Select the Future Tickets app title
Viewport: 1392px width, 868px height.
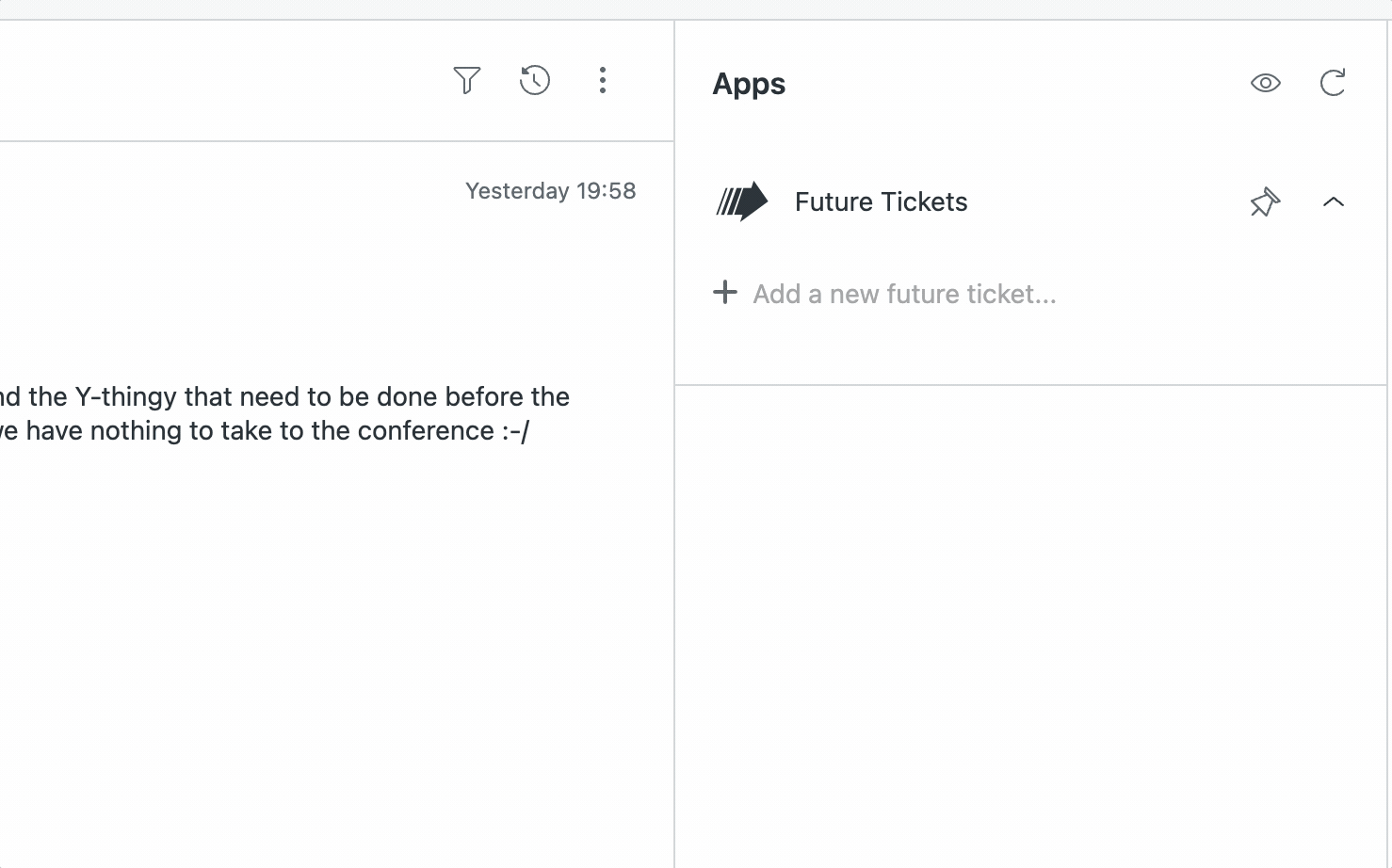coord(881,201)
